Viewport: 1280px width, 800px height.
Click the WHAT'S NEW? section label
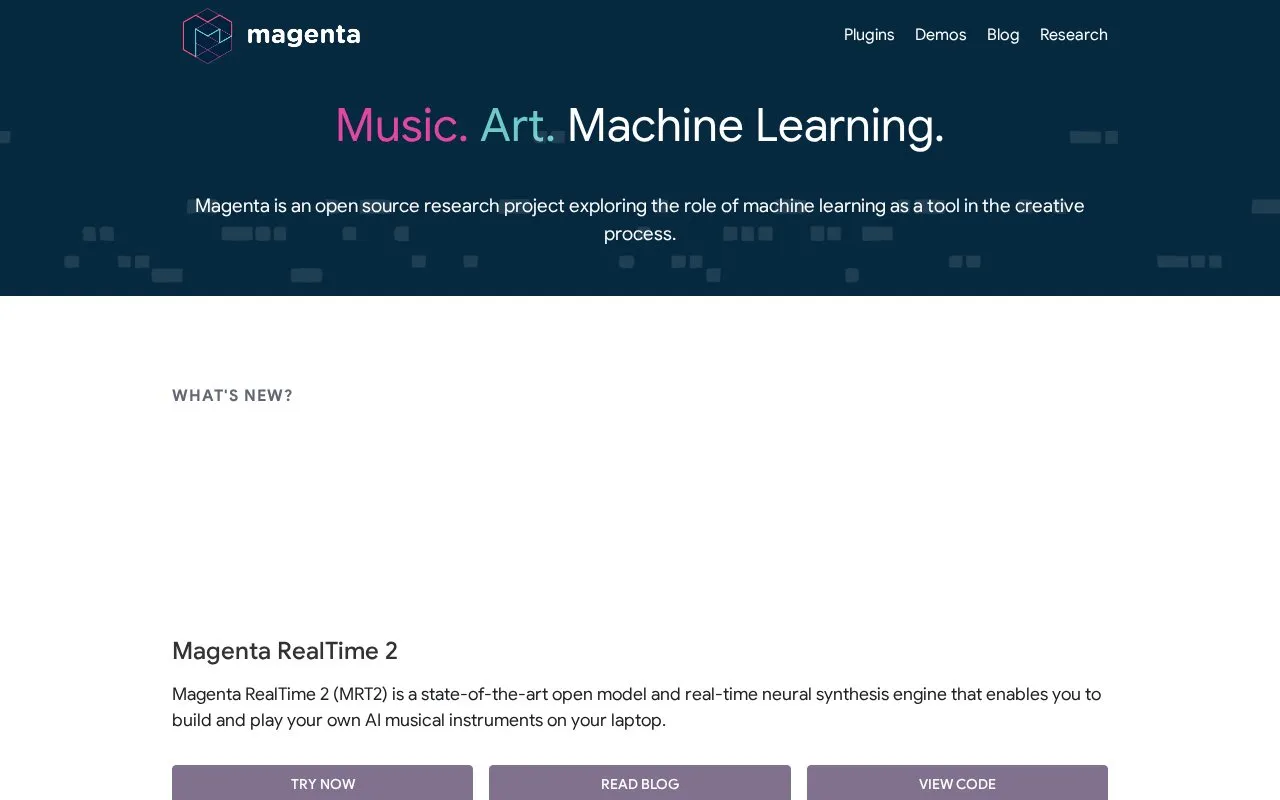[232, 396]
